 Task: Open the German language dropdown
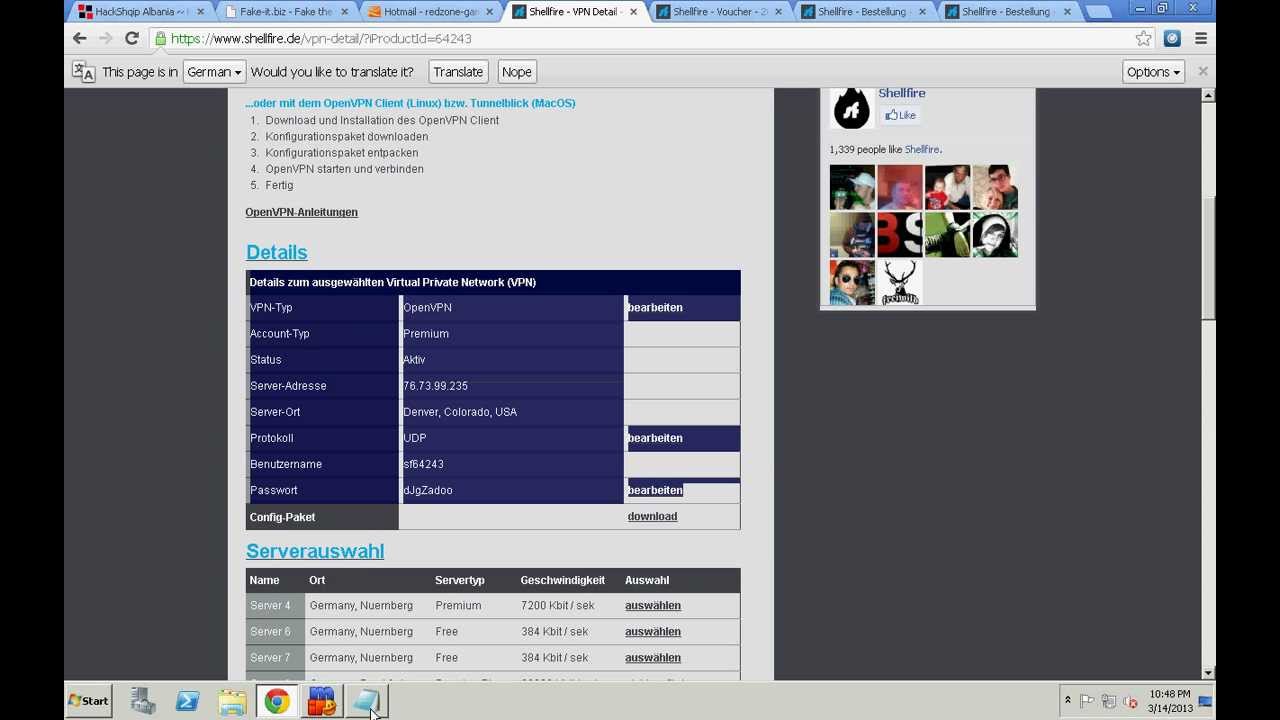pos(214,72)
